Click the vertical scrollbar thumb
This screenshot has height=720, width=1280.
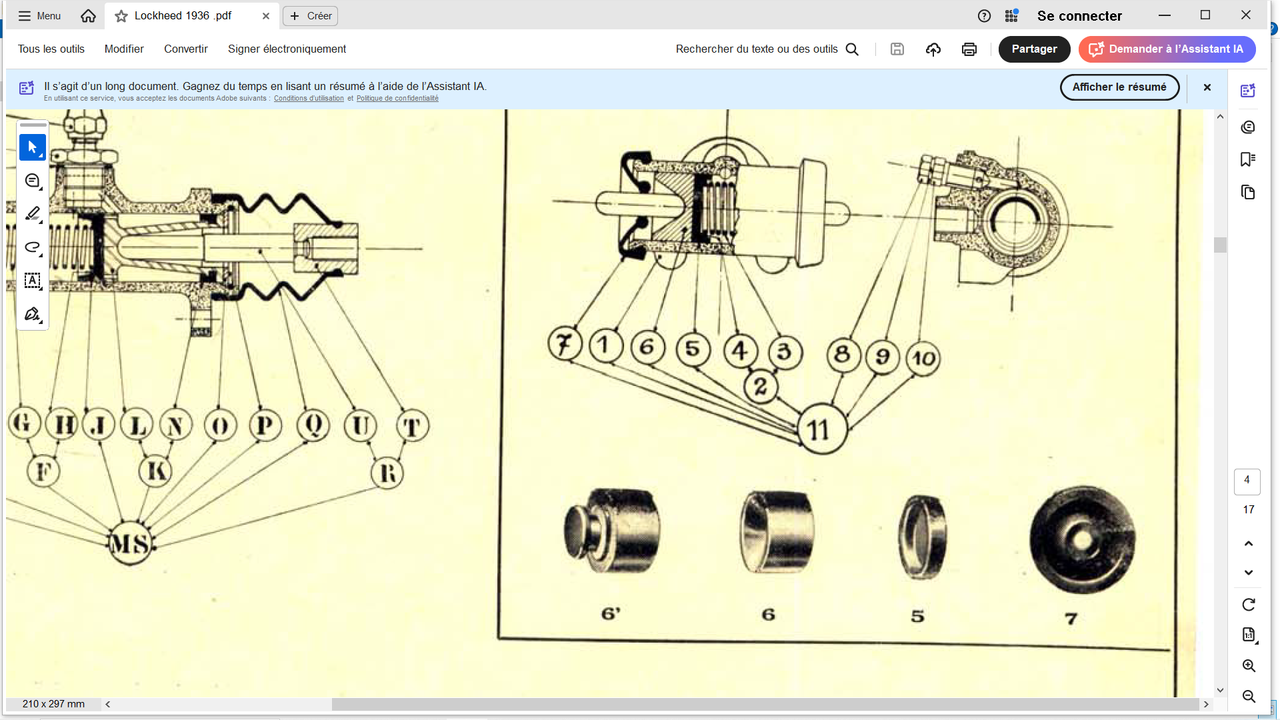tap(1220, 245)
